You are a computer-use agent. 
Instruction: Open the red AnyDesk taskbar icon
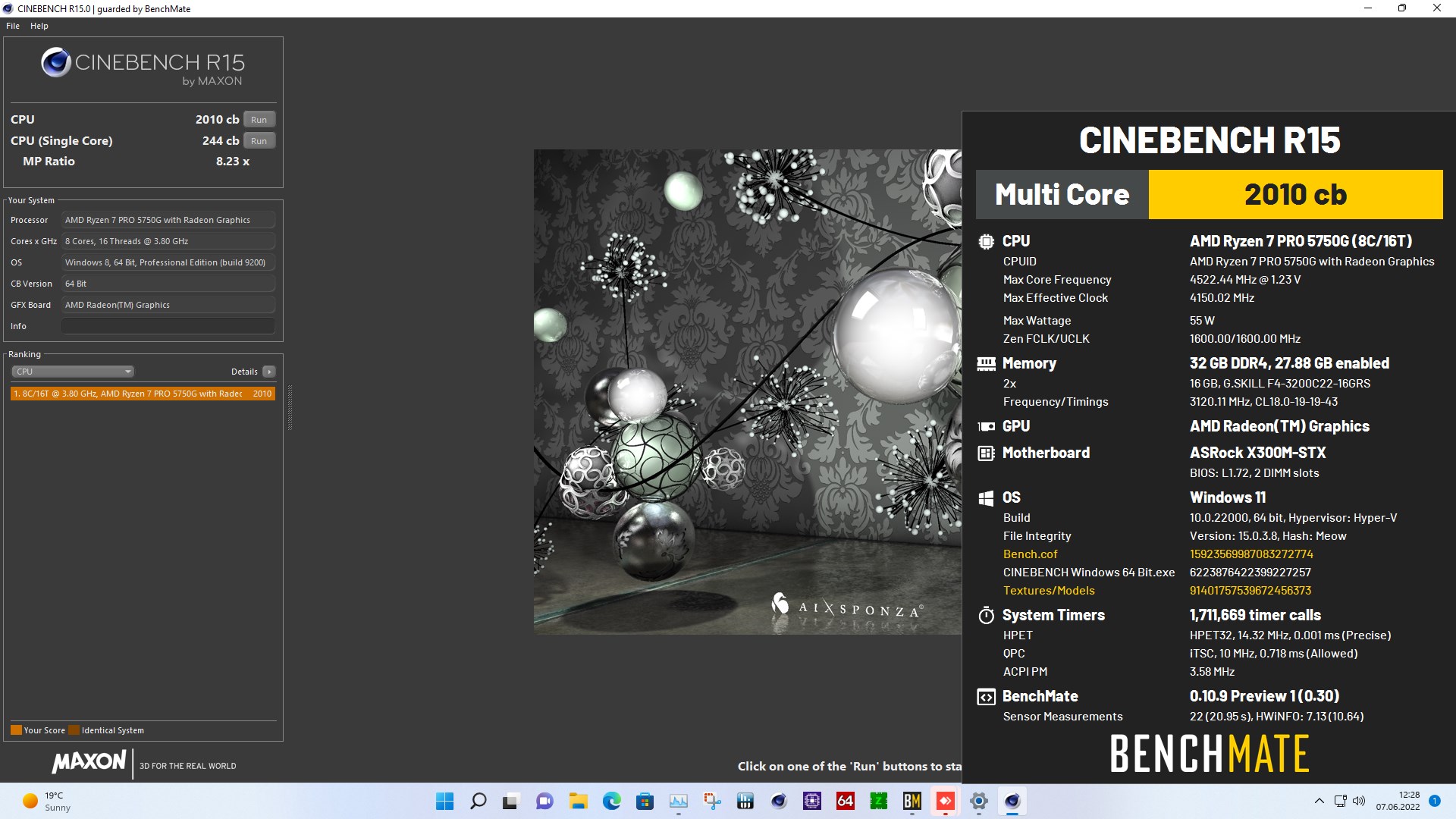[946, 801]
